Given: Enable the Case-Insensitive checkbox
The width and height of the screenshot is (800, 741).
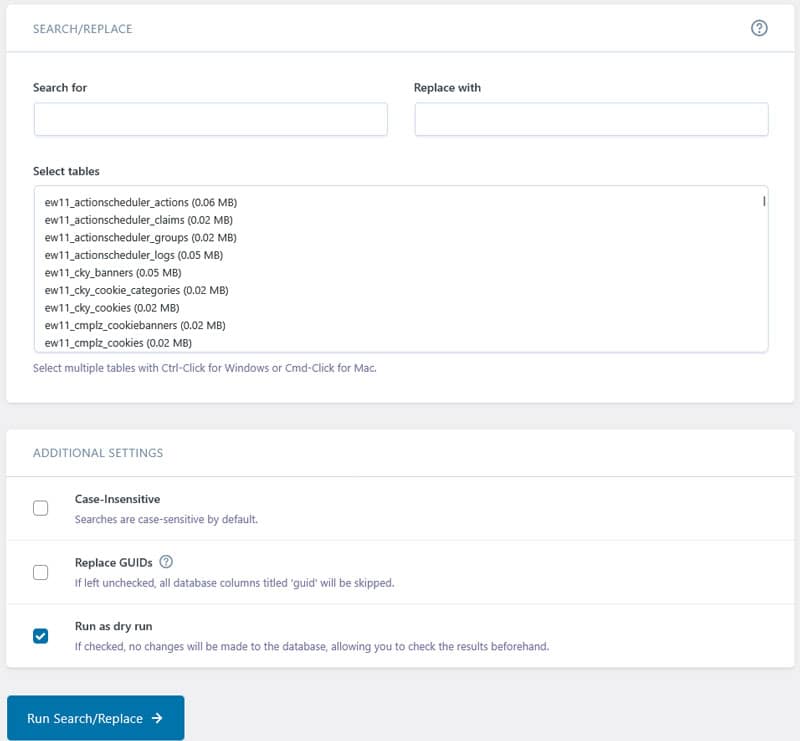Looking at the screenshot, I should 40,508.
